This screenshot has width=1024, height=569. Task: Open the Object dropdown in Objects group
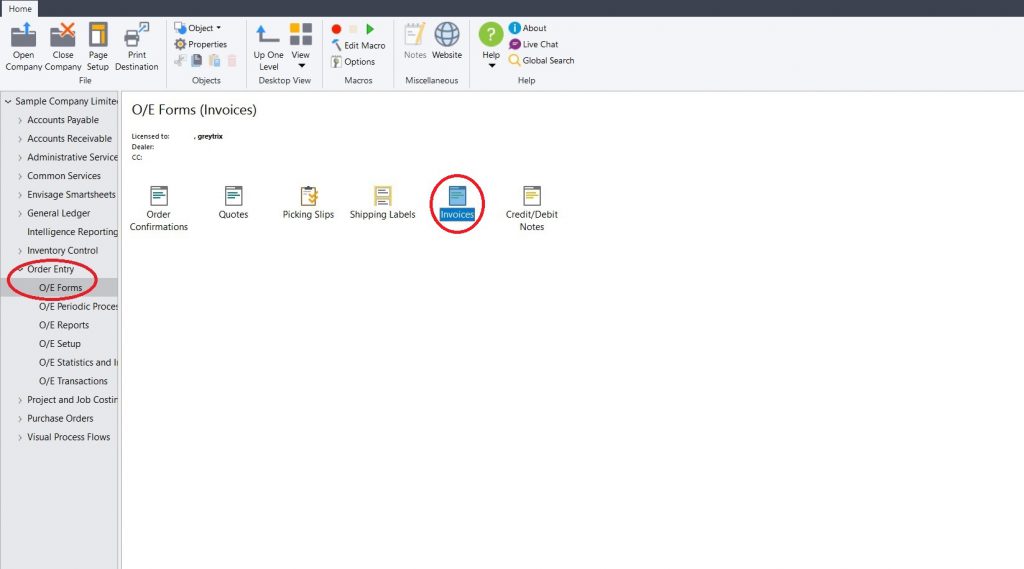(x=198, y=28)
